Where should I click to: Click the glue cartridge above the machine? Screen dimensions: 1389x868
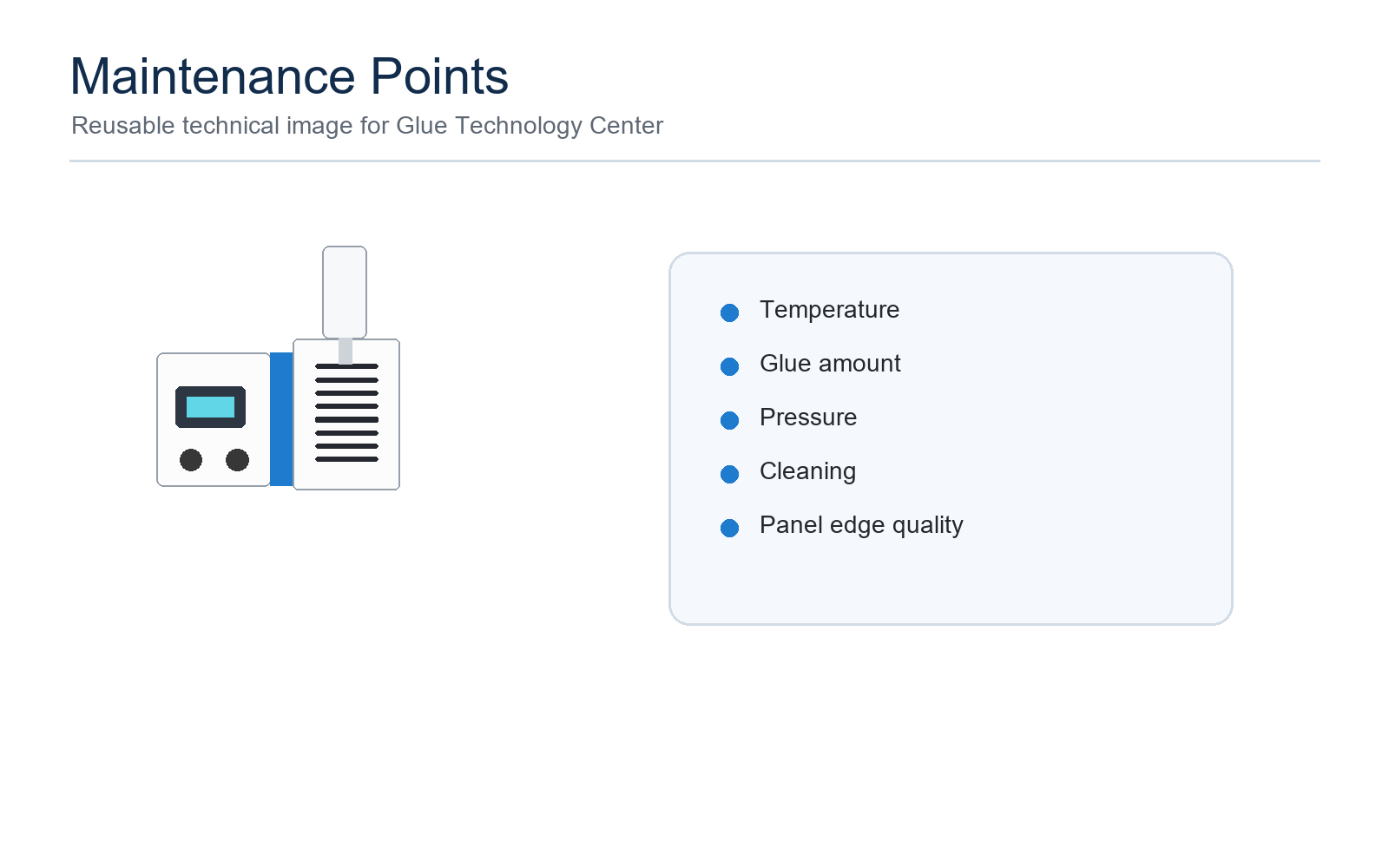[x=345, y=293]
